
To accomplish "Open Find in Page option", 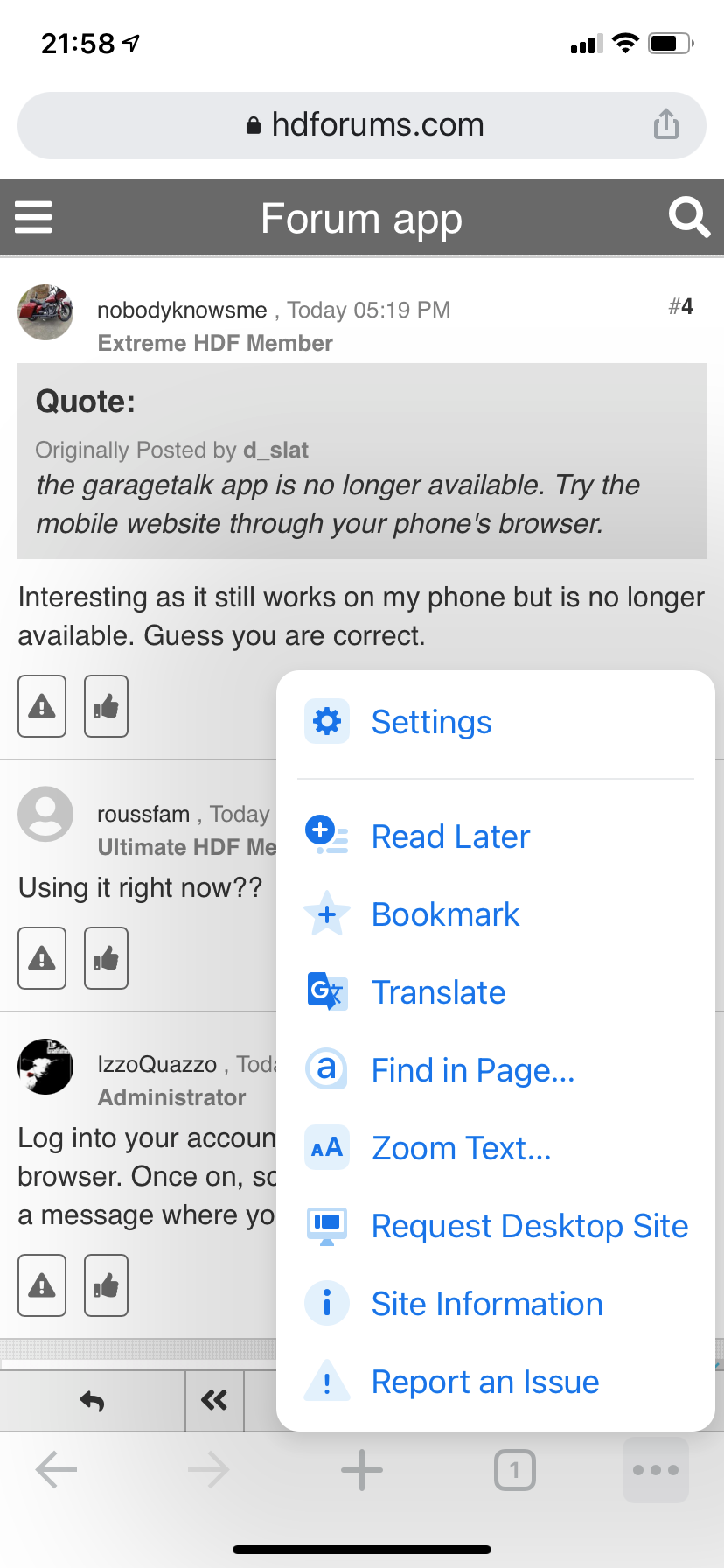I will 472,1070.
